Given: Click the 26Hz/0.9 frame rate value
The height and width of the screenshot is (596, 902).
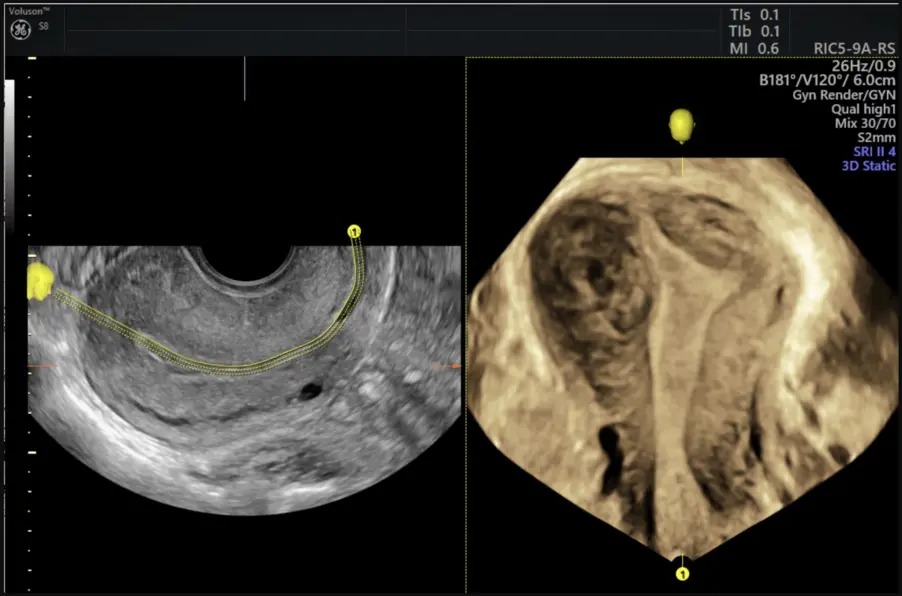Looking at the screenshot, I should 863,65.
